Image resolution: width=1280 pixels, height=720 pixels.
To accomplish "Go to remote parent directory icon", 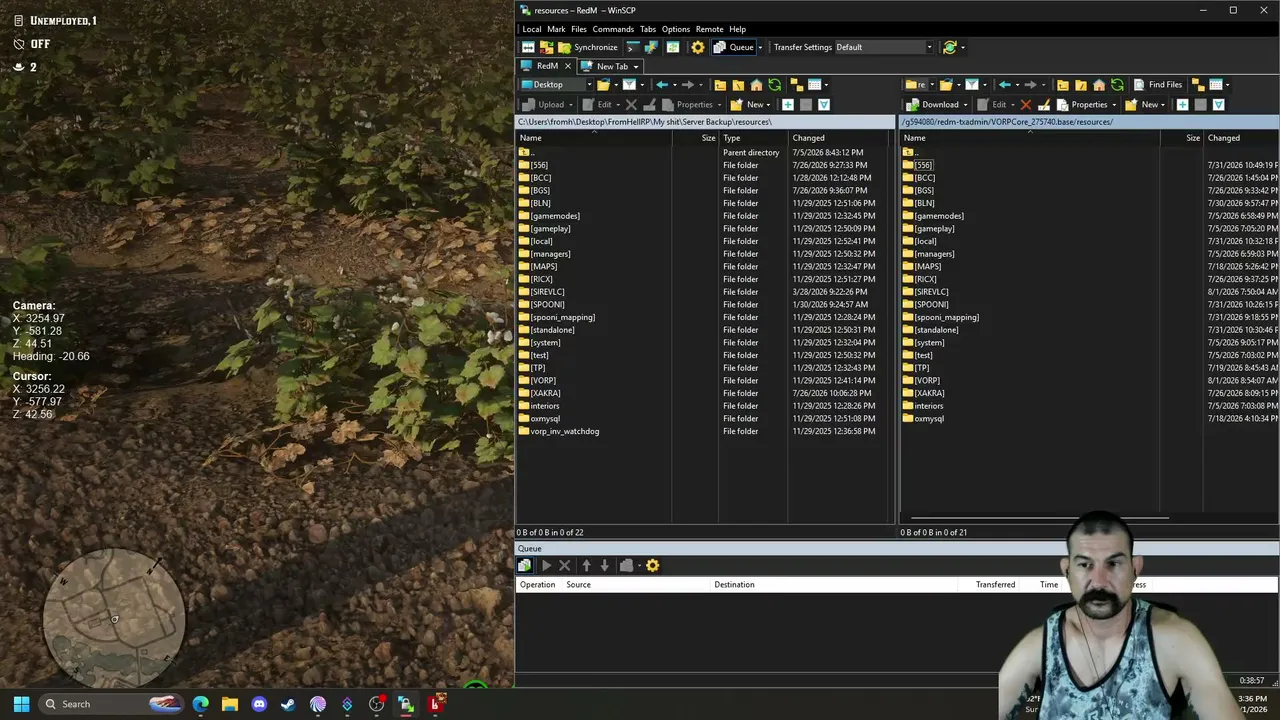I will 1063,85.
